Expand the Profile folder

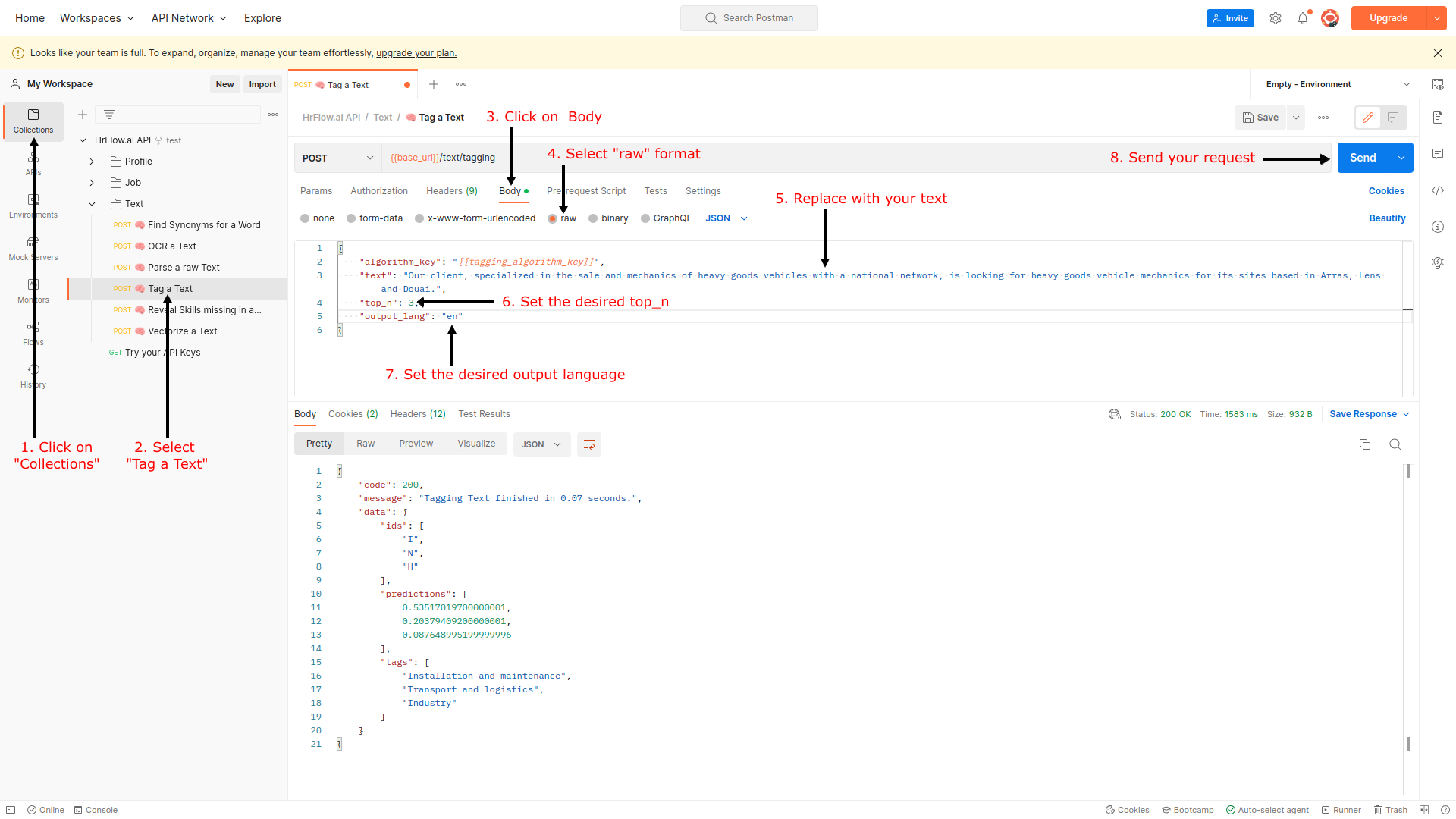pyautogui.click(x=92, y=162)
